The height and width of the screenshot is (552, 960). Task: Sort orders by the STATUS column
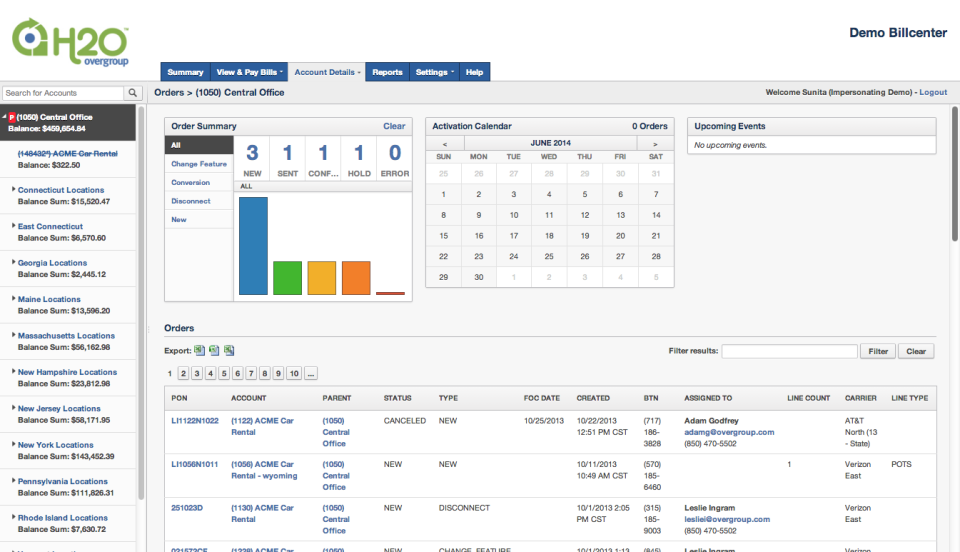point(397,398)
